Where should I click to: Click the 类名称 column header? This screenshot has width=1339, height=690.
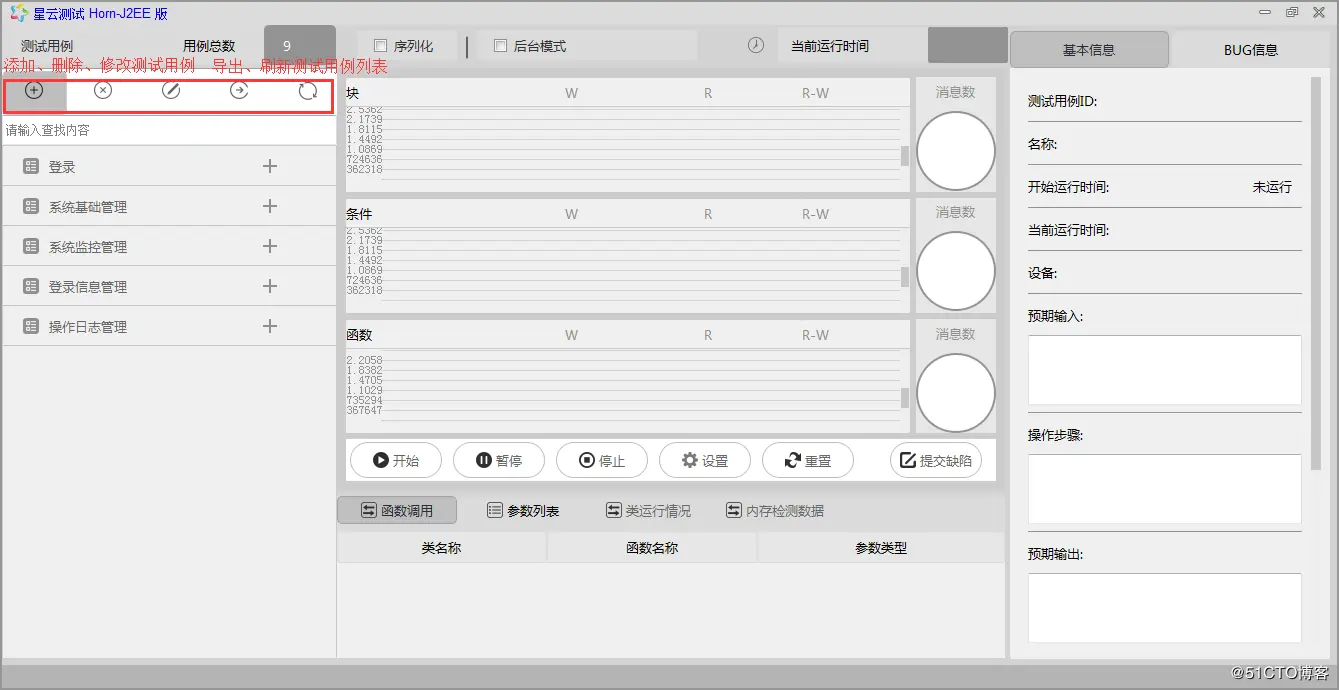(x=441, y=548)
